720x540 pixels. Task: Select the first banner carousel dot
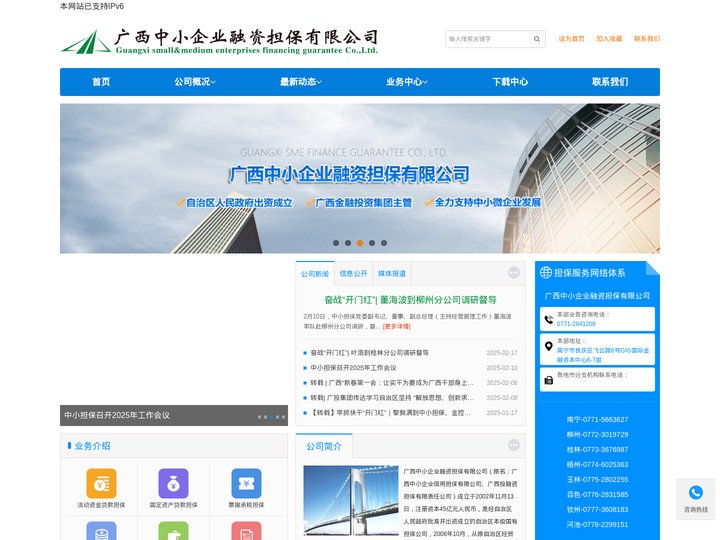[336, 243]
